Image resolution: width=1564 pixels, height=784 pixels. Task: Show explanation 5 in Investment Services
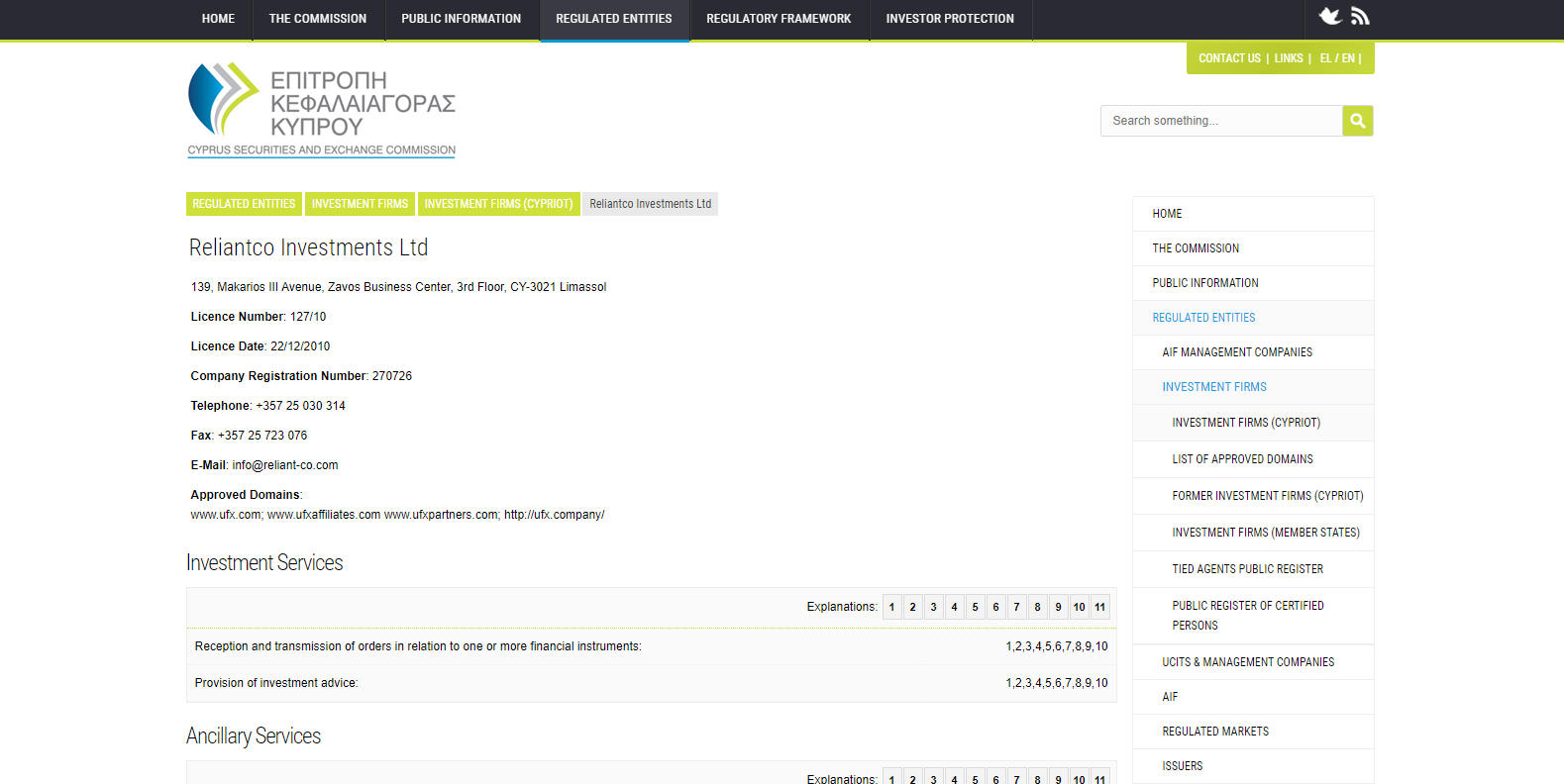[x=975, y=607]
